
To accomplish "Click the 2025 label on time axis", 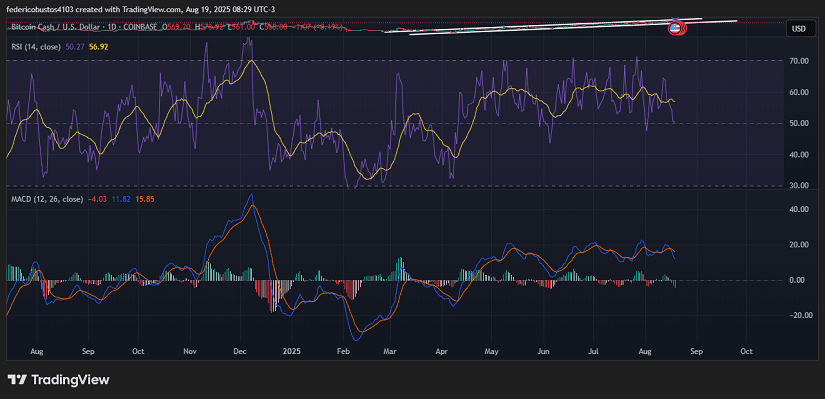I will tap(290, 351).
